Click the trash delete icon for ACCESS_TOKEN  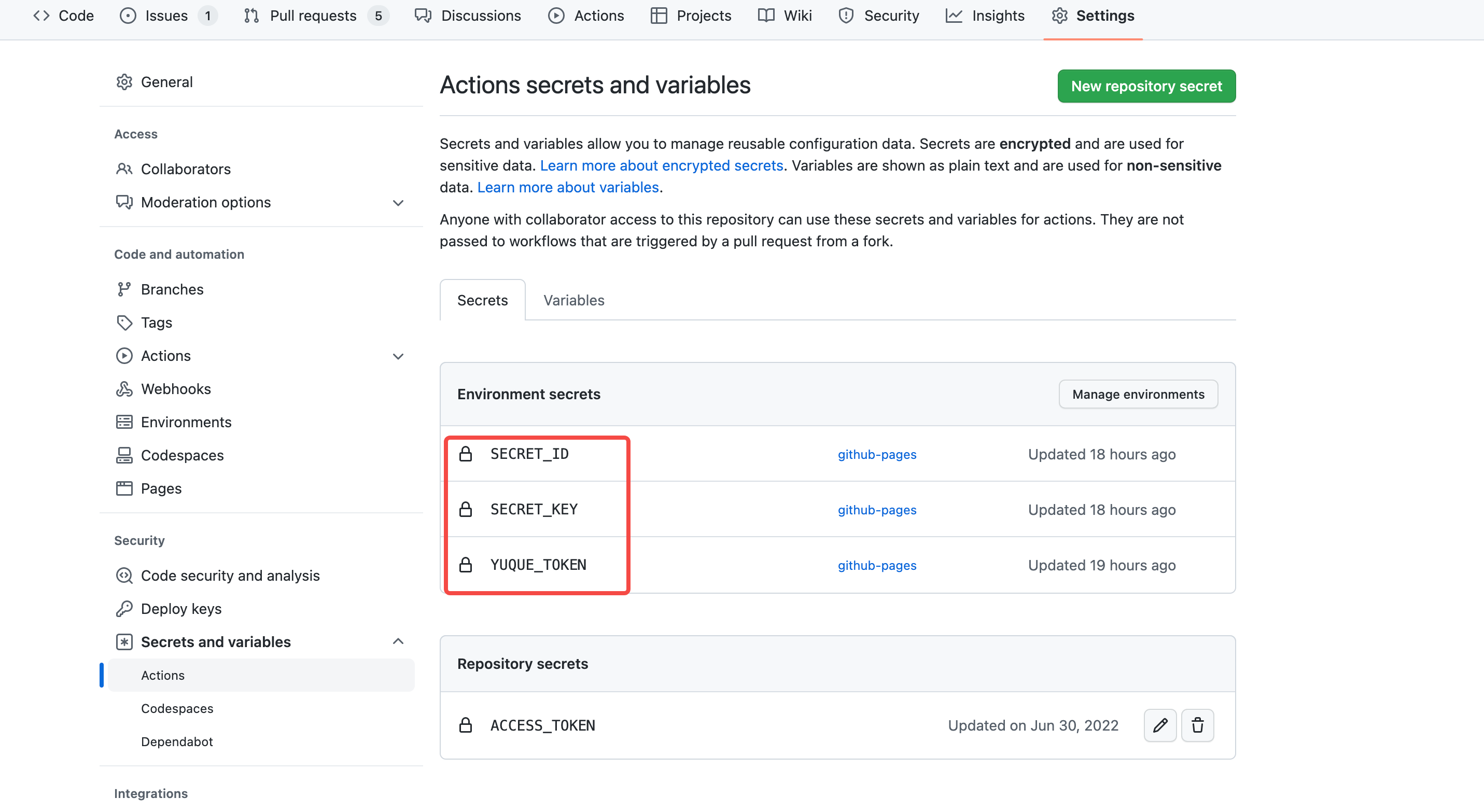coord(1197,725)
